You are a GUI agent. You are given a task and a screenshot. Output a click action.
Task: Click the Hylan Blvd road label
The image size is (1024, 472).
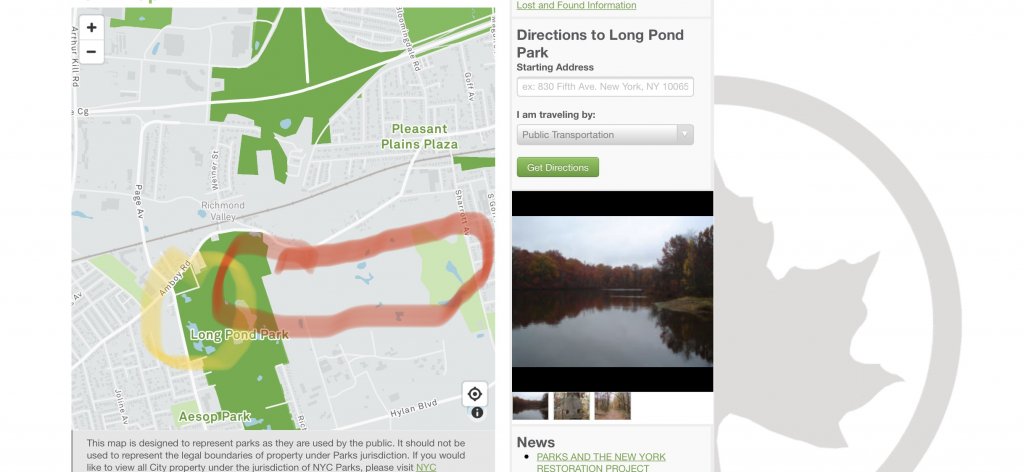(413, 409)
